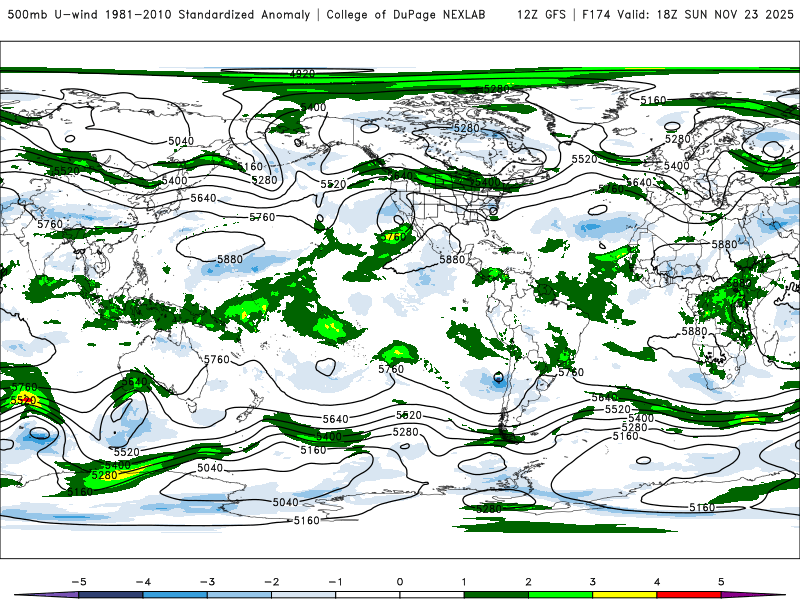Click the '3' colorbar tick label
800x600 pixels.
pos(593,582)
